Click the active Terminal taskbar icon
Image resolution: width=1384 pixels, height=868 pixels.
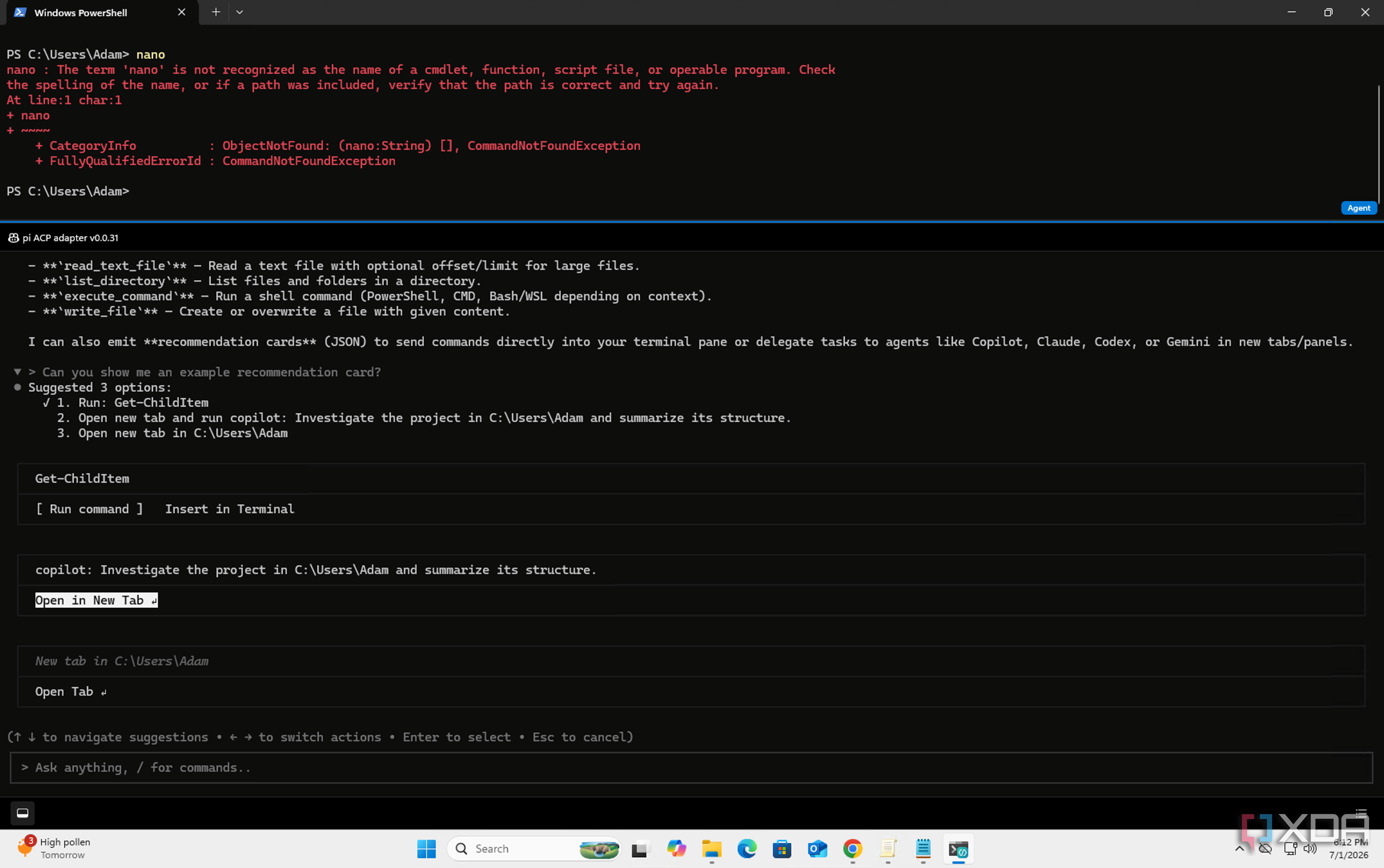(958, 849)
